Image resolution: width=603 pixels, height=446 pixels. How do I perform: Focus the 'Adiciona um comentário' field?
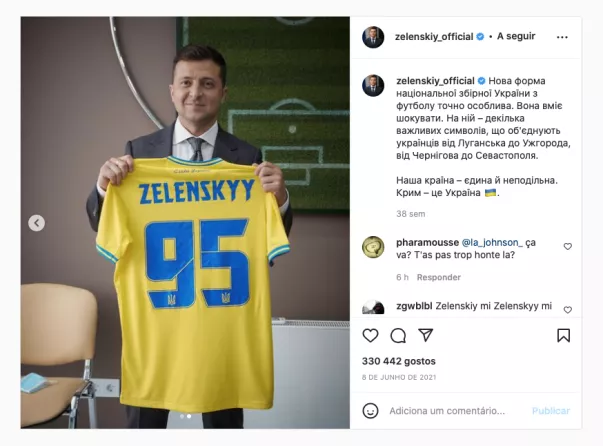447,411
